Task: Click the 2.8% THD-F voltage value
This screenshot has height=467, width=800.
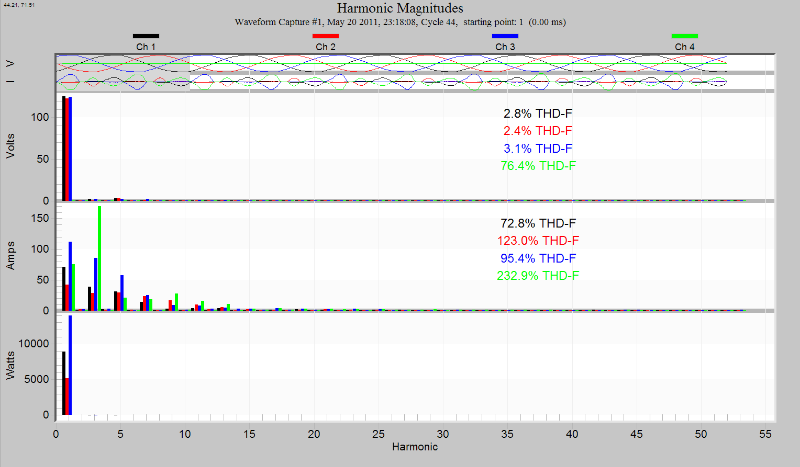Action: click(538, 113)
